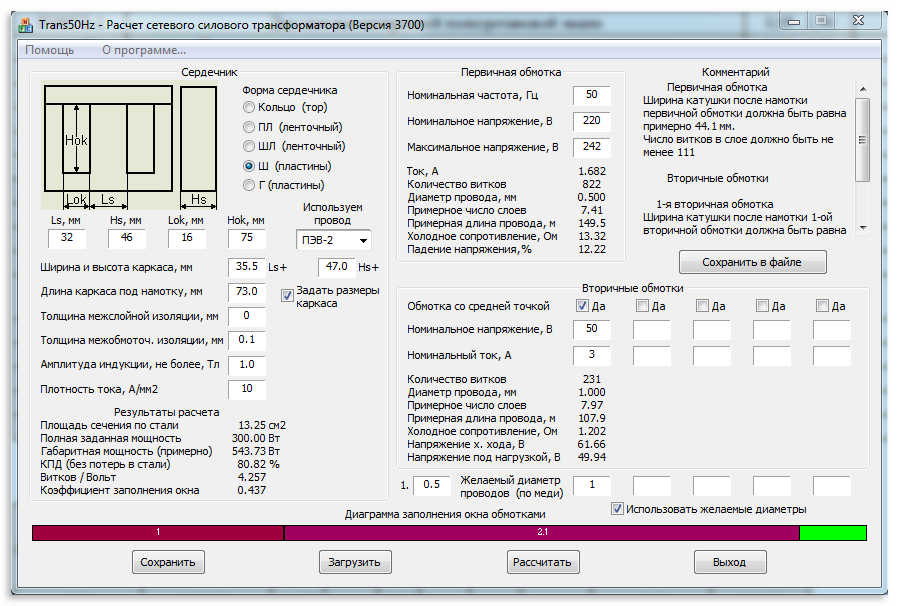The image size is (899, 606).
Task: Click the third secondary desired diameter field
Action: [x=712, y=486]
